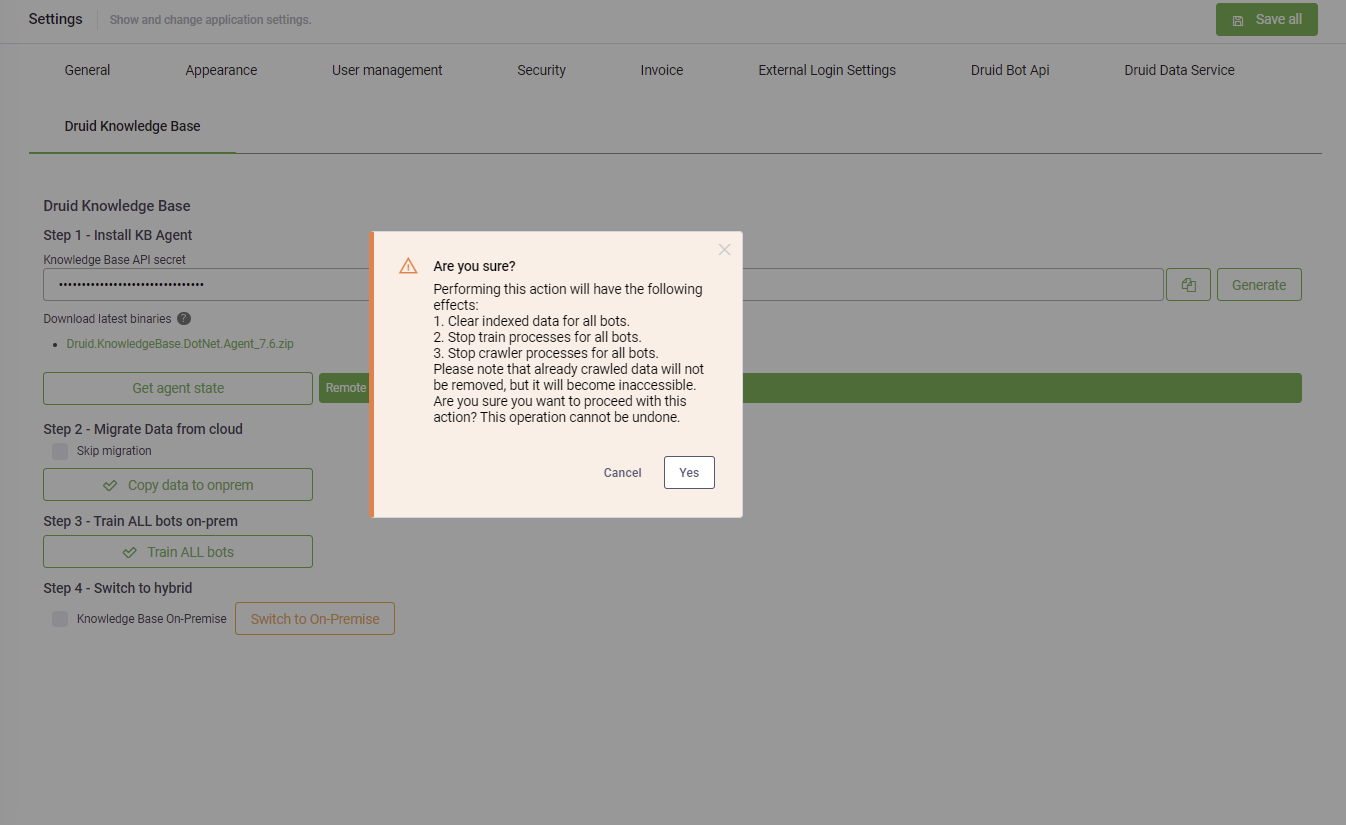This screenshot has width=1346, height=825.
Task: Toggle the Skip migration checkbox
Action: point(60,451)
